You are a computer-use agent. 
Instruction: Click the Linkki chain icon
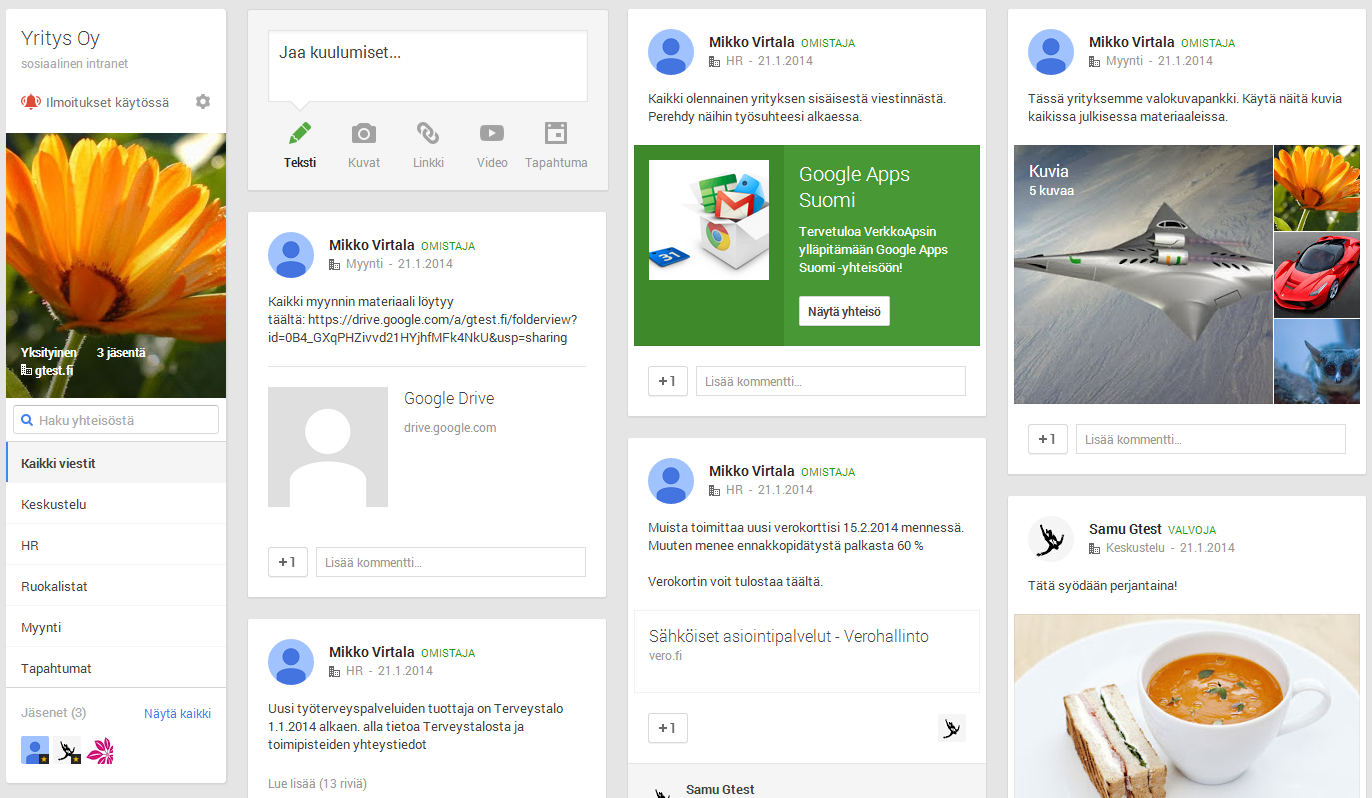[428, 133]
